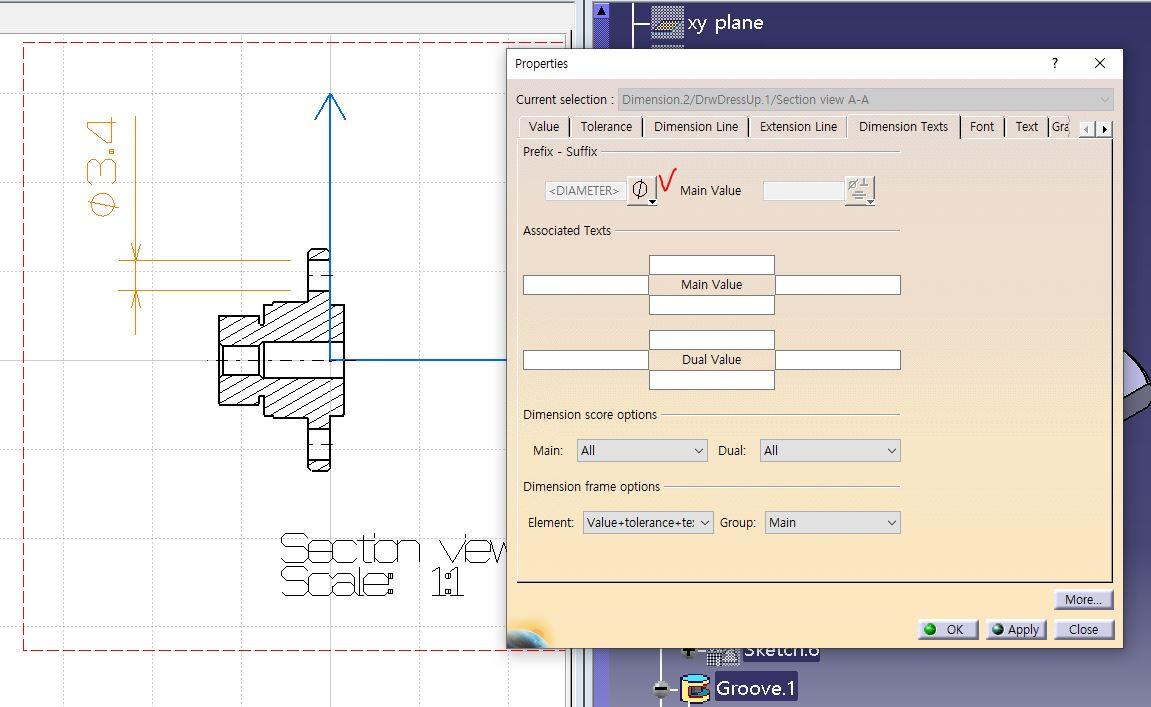The image size is (1151, 707).
Task: Switch to the Extension Line tab
Action: (797, 127)
